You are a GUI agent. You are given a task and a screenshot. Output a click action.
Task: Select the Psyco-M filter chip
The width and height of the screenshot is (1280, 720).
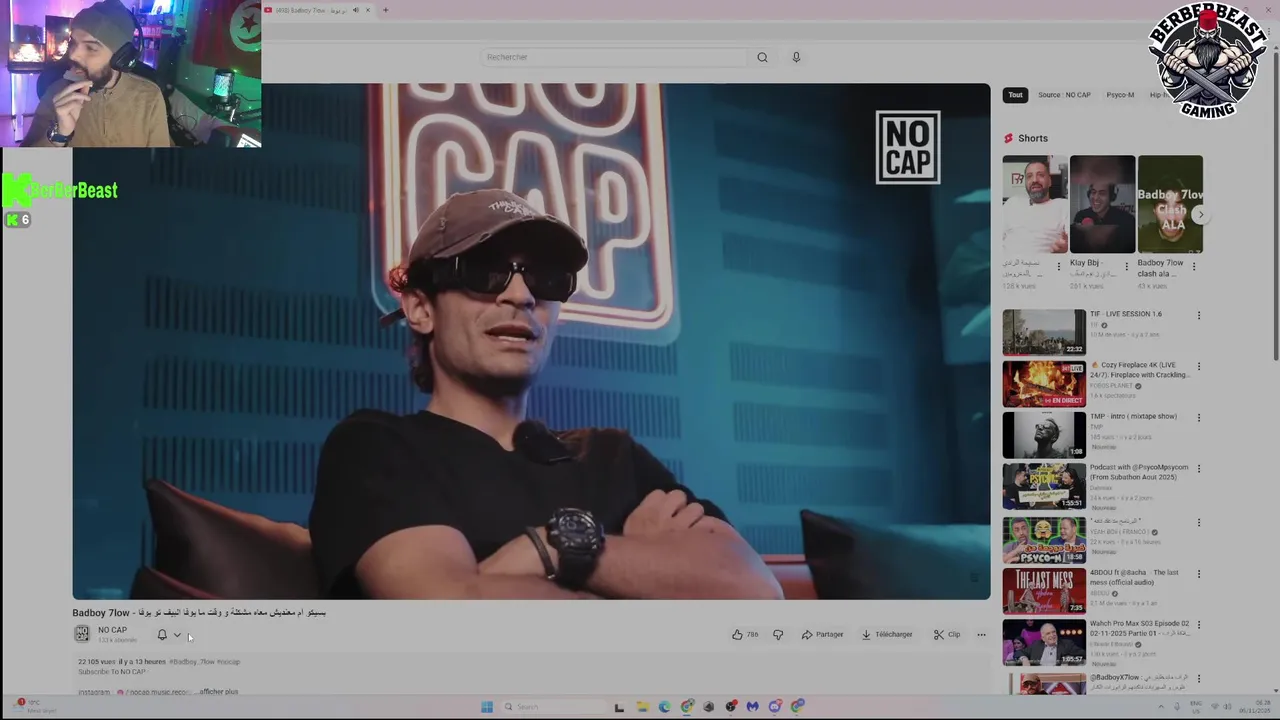pos(1120,95)
